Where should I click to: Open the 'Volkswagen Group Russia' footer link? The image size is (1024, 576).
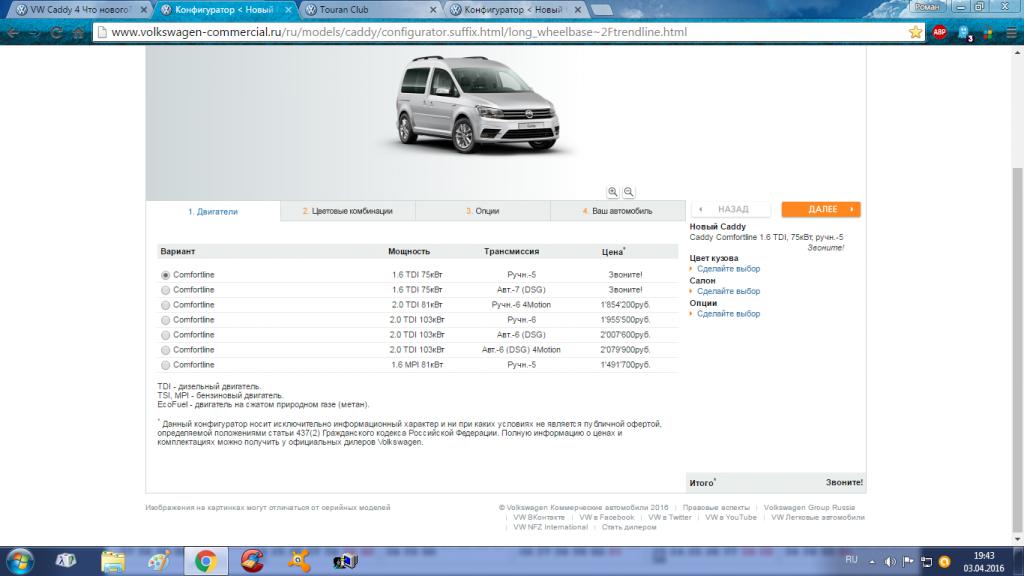(x=809, y=507)
